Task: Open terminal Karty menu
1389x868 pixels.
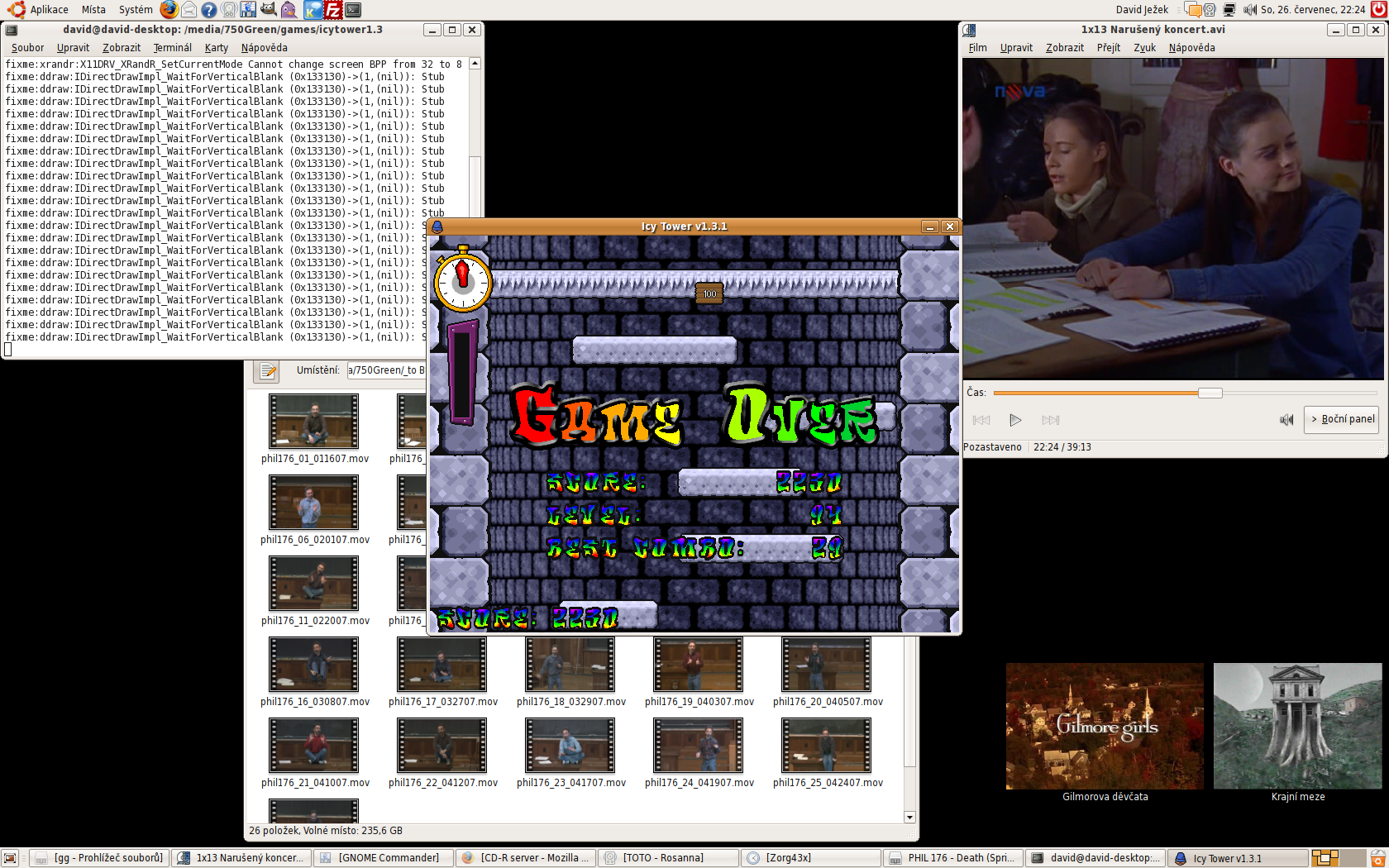Action: (217, 48)
